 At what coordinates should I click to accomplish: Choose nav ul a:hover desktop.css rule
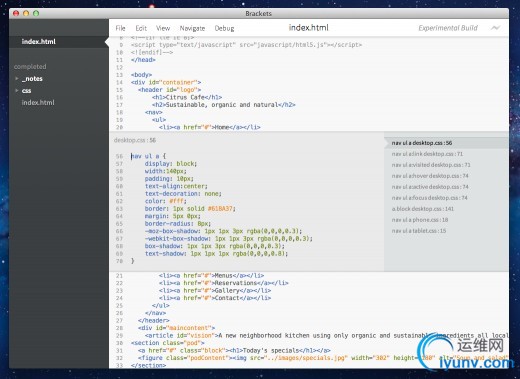point(430,176)
